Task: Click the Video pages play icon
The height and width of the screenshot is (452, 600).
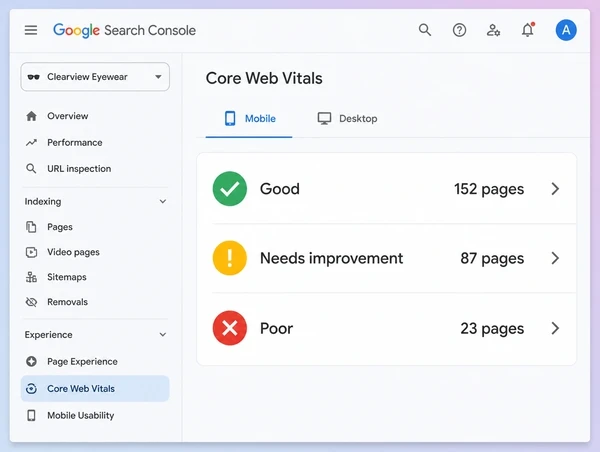Action: (x=31, y=252)
